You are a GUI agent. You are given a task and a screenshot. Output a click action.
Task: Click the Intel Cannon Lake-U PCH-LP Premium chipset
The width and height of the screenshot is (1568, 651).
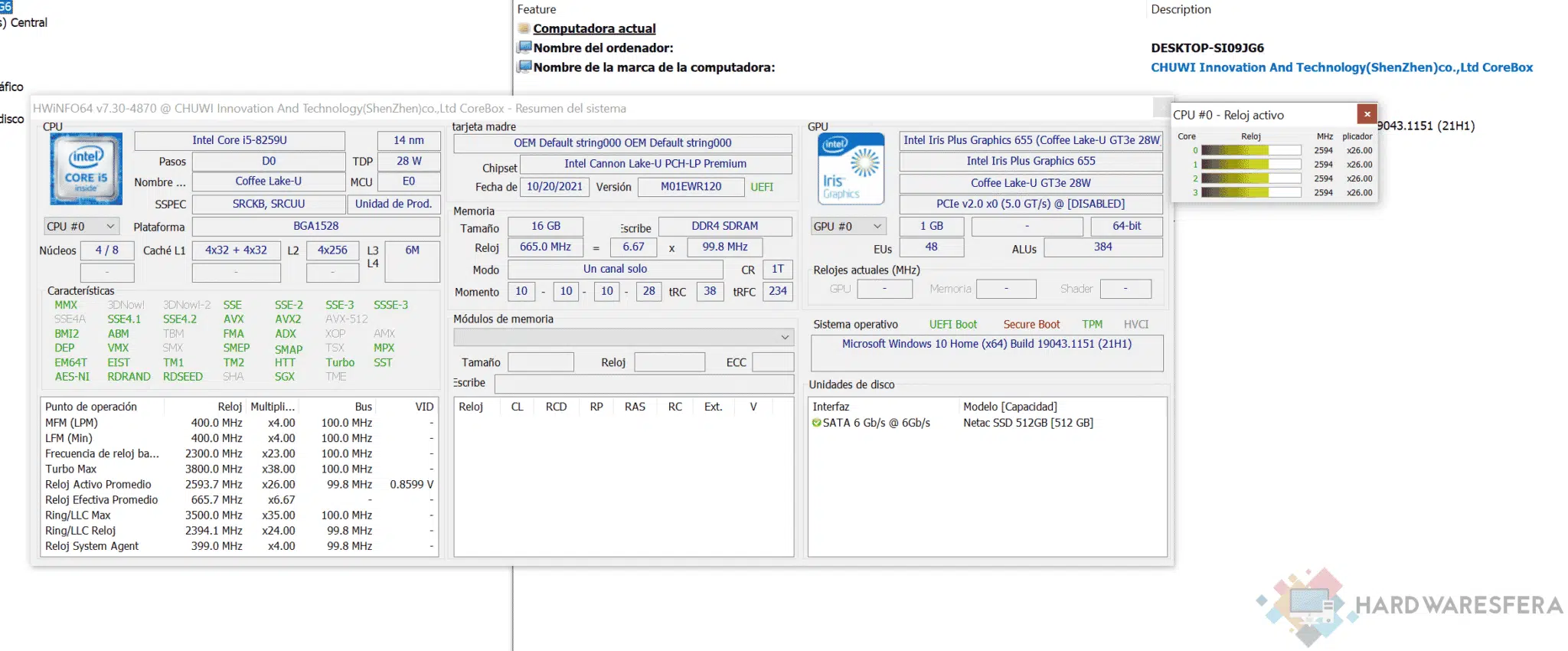[x=655, y=164]
